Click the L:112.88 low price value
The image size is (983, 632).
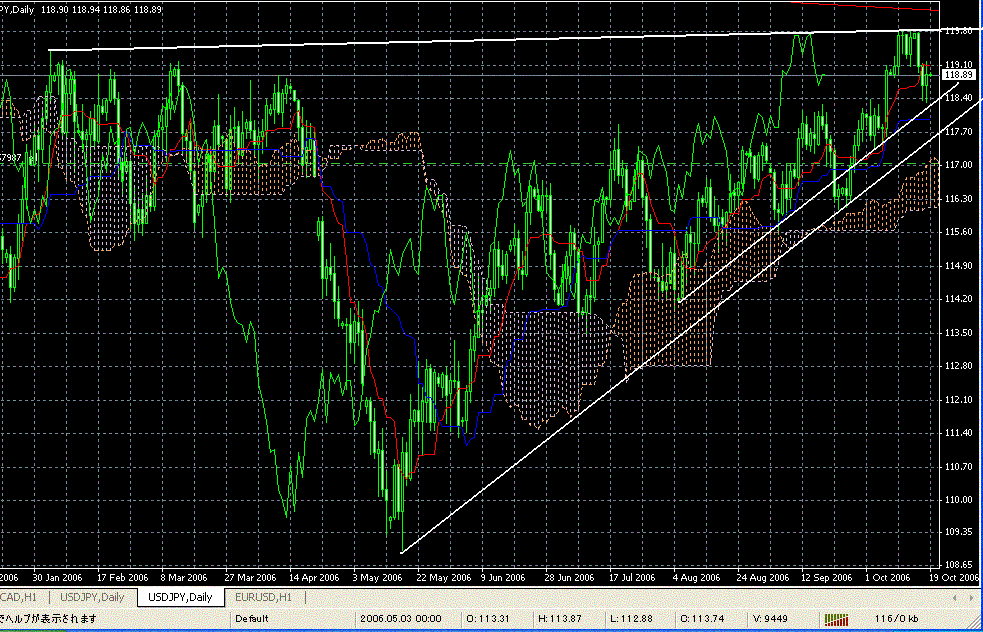[x=633, y=619]
